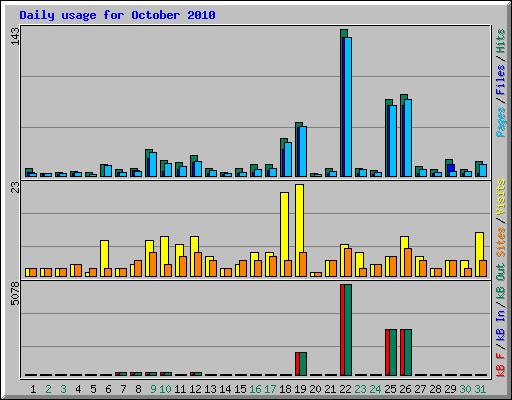Click day 20 on the x-axis

tap(315, 389)
